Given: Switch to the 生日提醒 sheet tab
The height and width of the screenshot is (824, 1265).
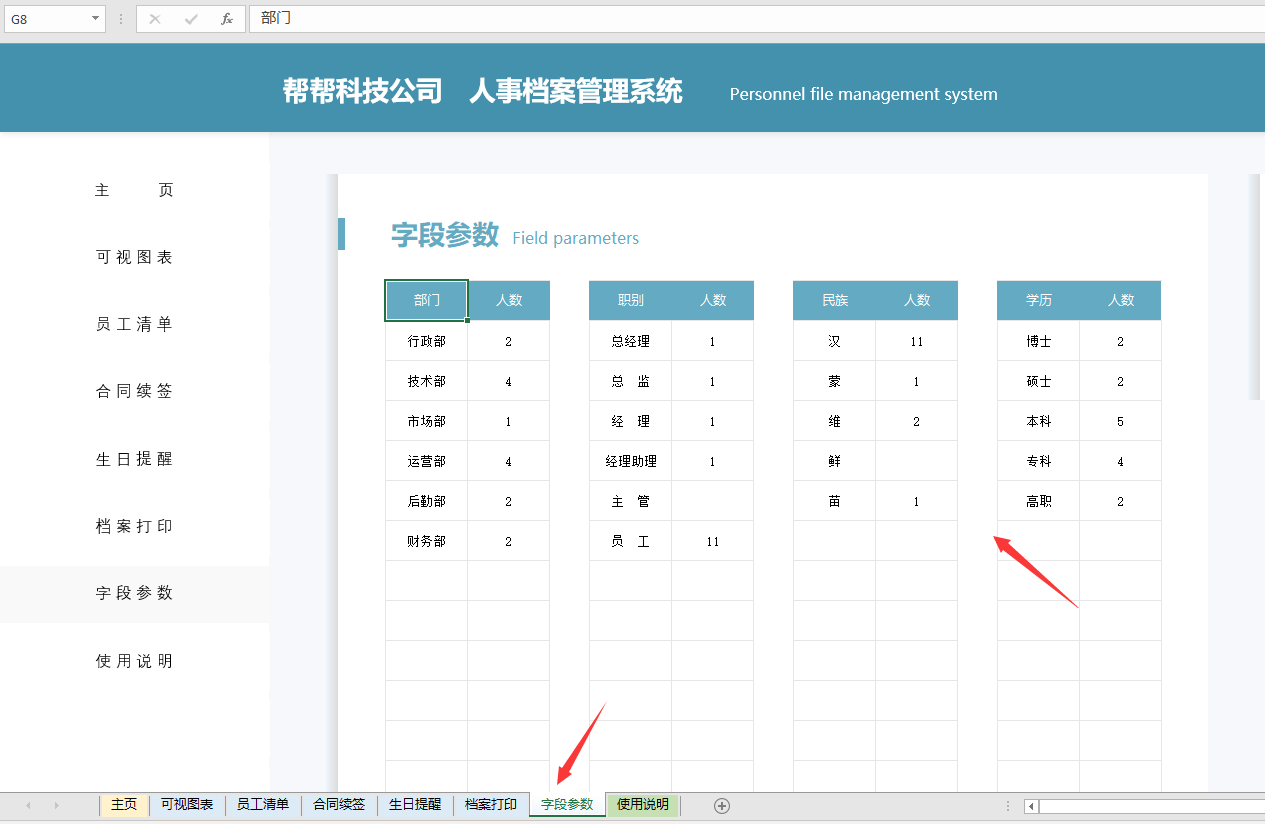Looking at the screenshot, I should (x=415, y=805).
